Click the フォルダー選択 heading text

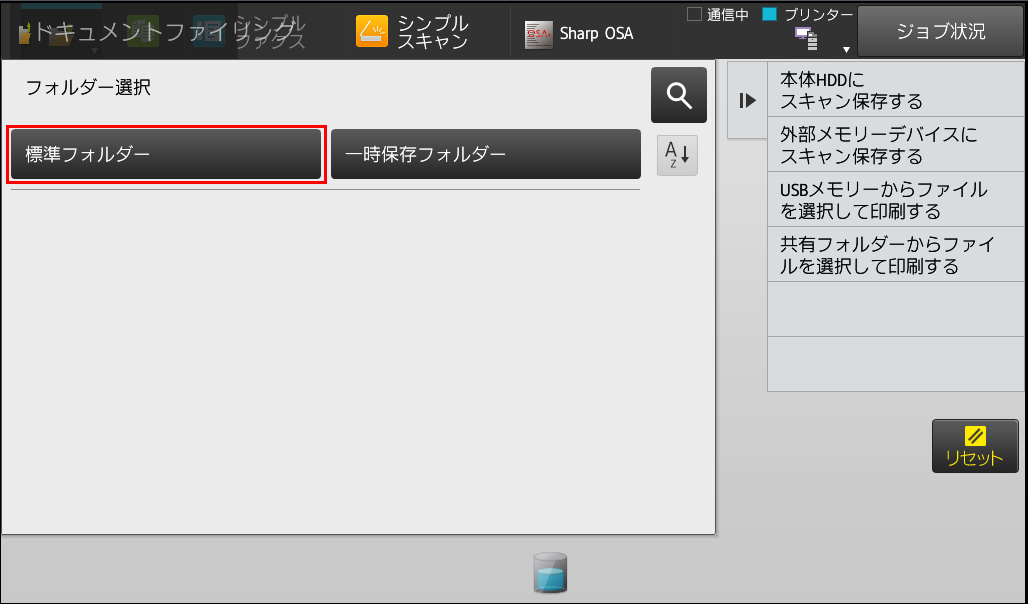click(x=88, y=87)
